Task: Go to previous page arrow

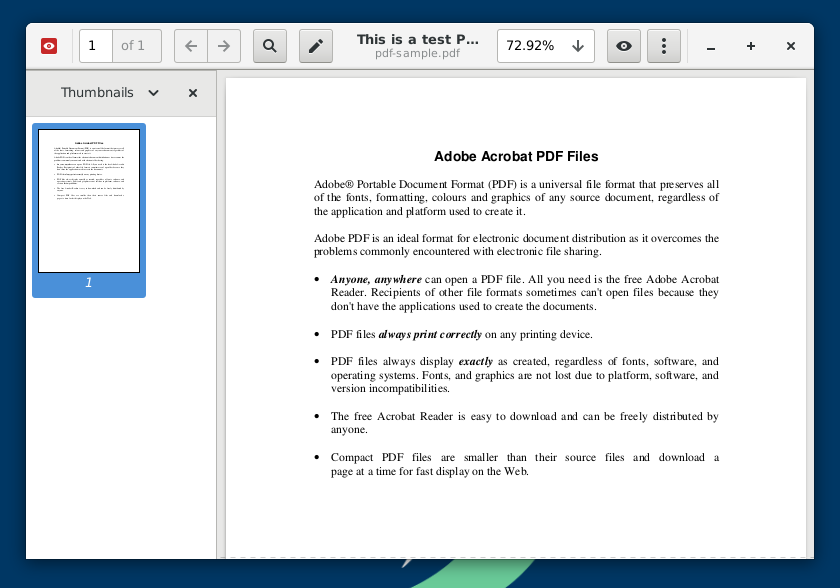Action: 191,46
